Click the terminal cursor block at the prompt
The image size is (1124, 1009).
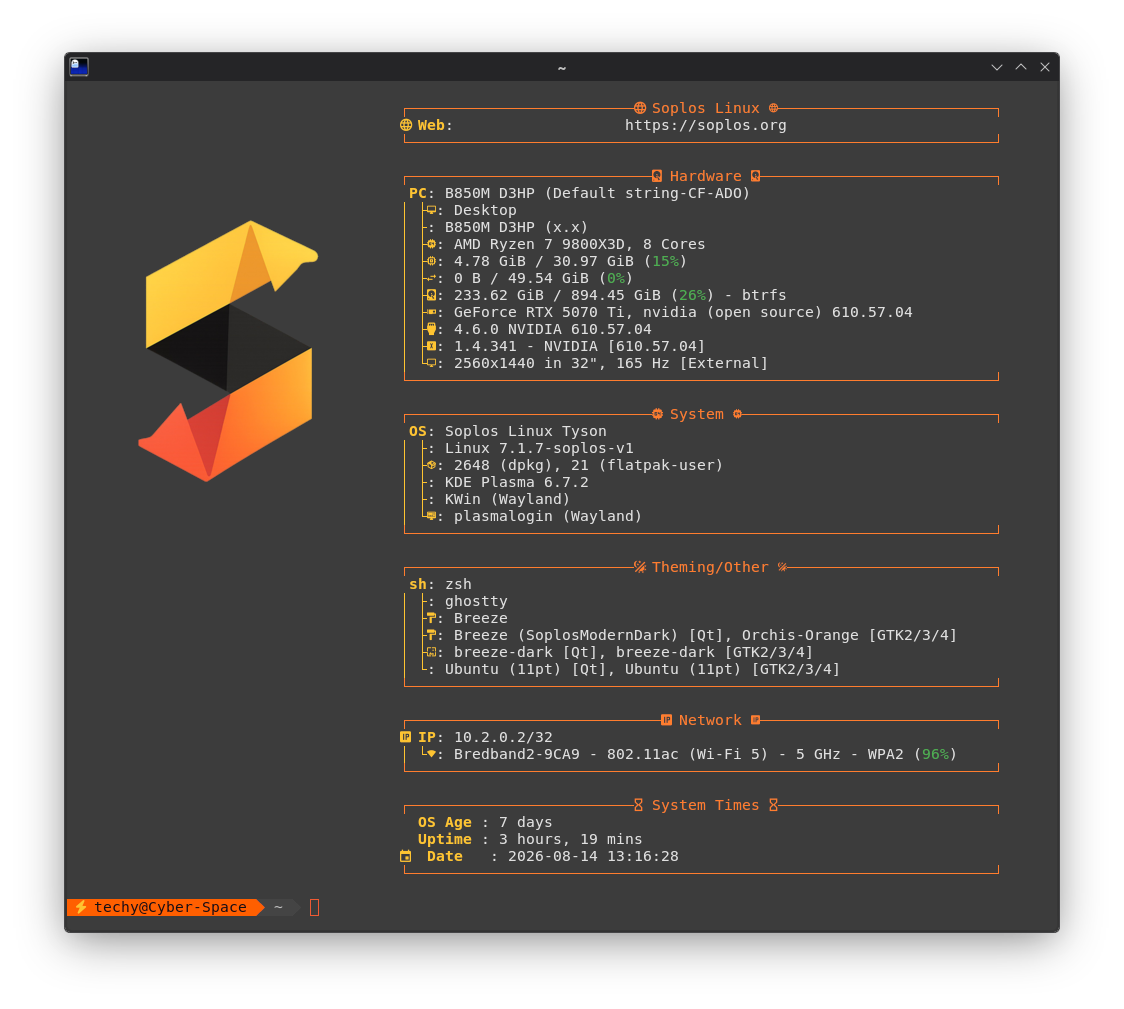[x=315, y=908]
